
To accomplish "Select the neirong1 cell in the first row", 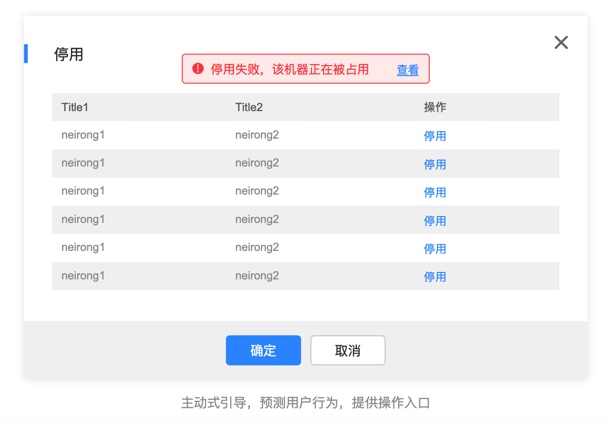I will click(83, 135).
